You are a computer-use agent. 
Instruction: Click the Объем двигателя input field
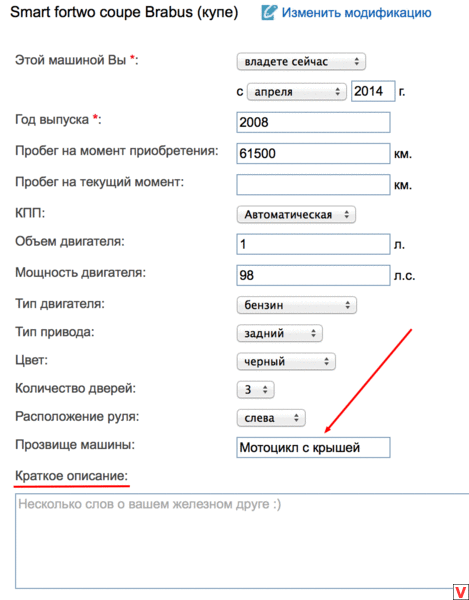coord(313,244)
